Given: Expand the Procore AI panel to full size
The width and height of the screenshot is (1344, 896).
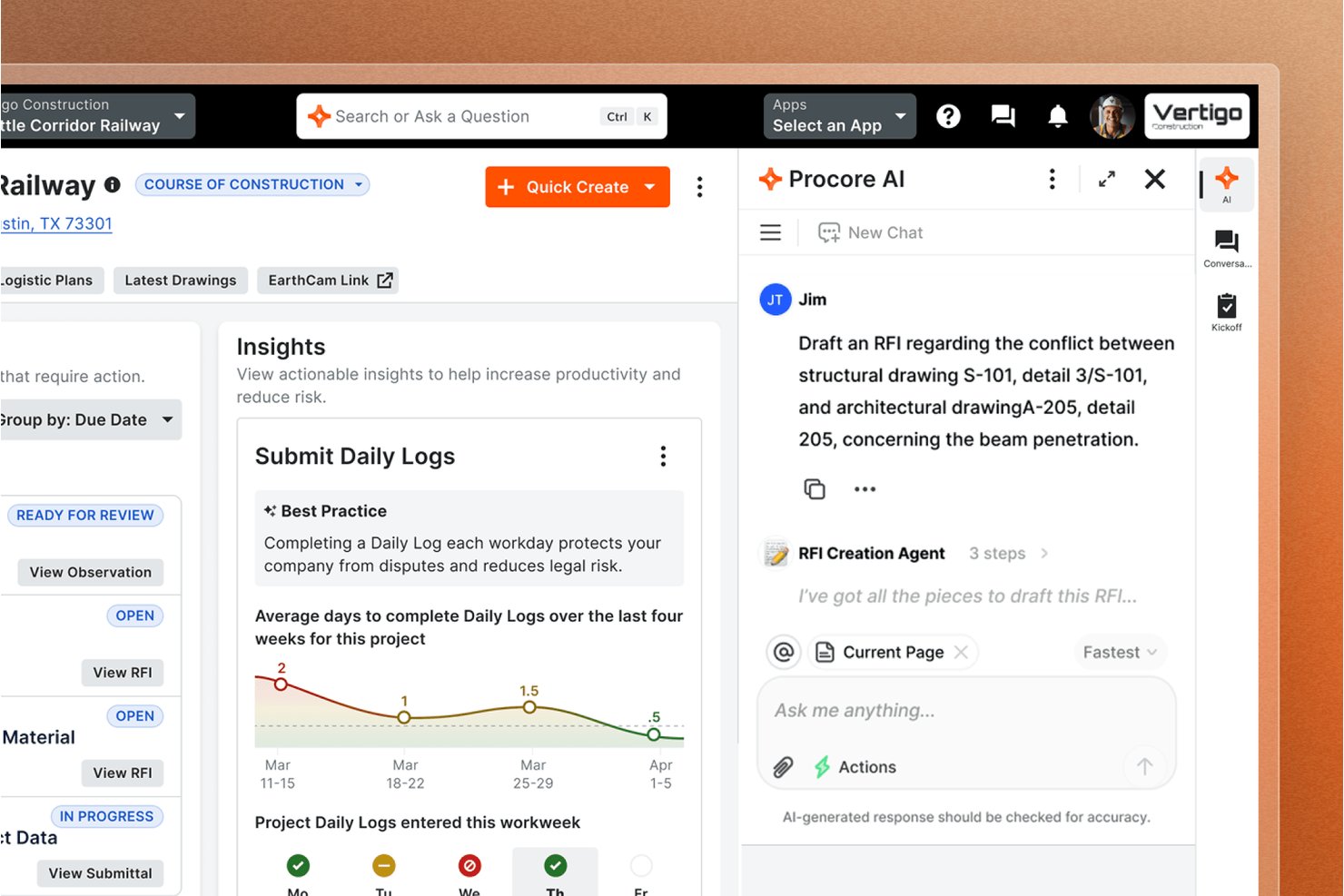Looking at the screenshot, I should point(1106,179).
